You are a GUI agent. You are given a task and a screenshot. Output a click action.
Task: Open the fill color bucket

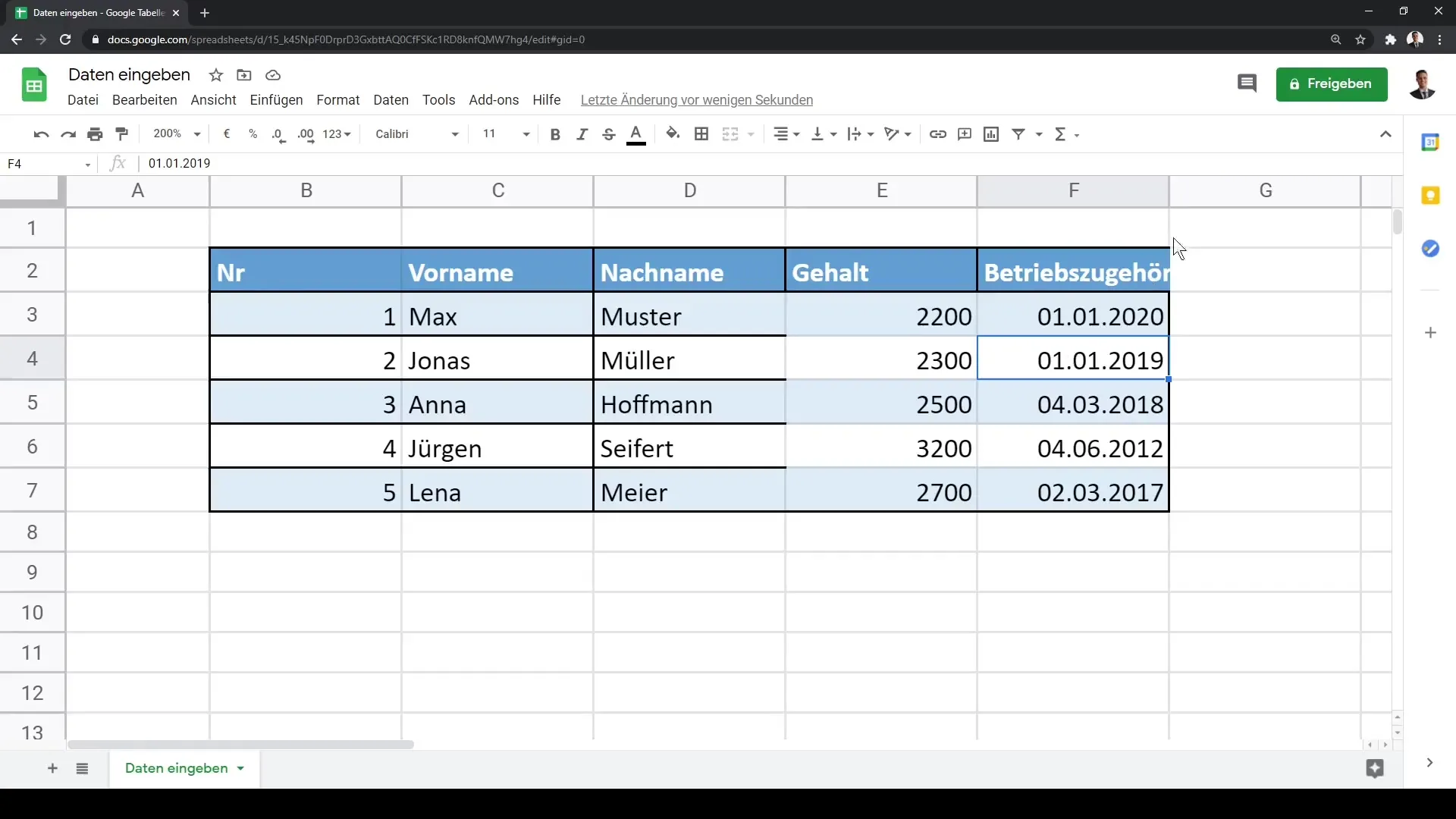673,134
